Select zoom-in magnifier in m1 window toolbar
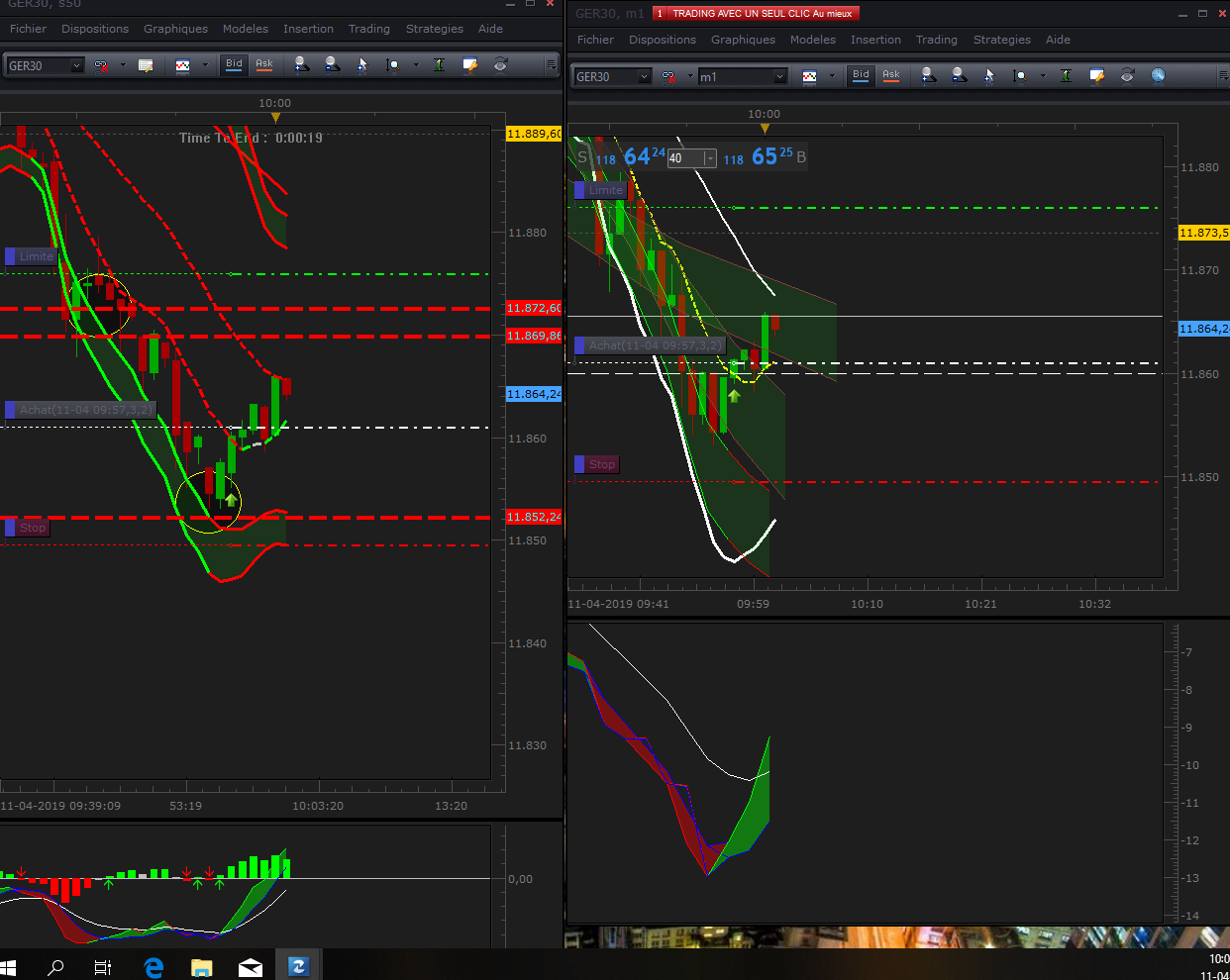The width and height of the screenshot is (1230, 980). coord(928,76)
